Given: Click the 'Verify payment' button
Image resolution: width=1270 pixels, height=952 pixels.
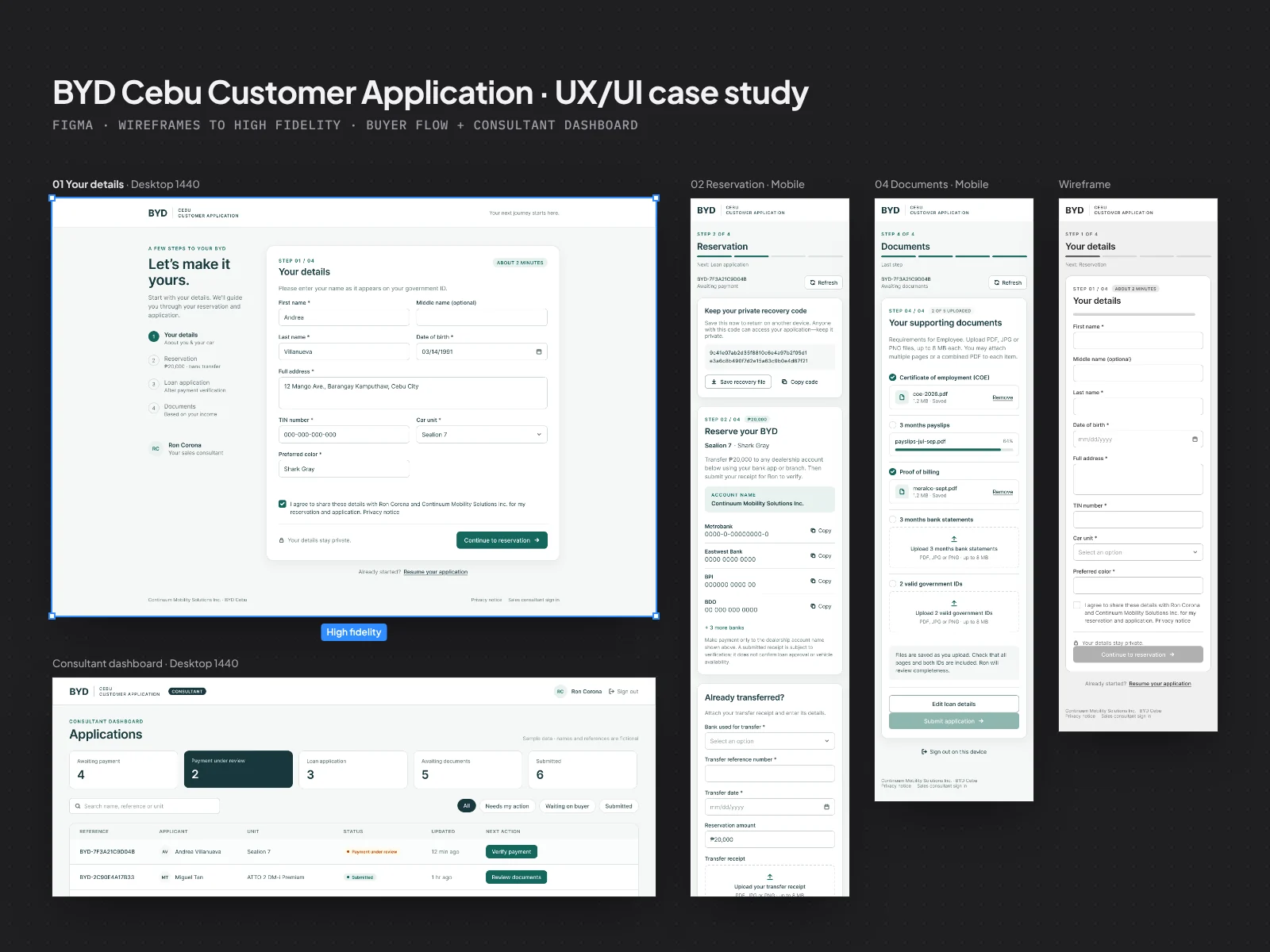Looking at the screenshot, I should pos(511,851).
